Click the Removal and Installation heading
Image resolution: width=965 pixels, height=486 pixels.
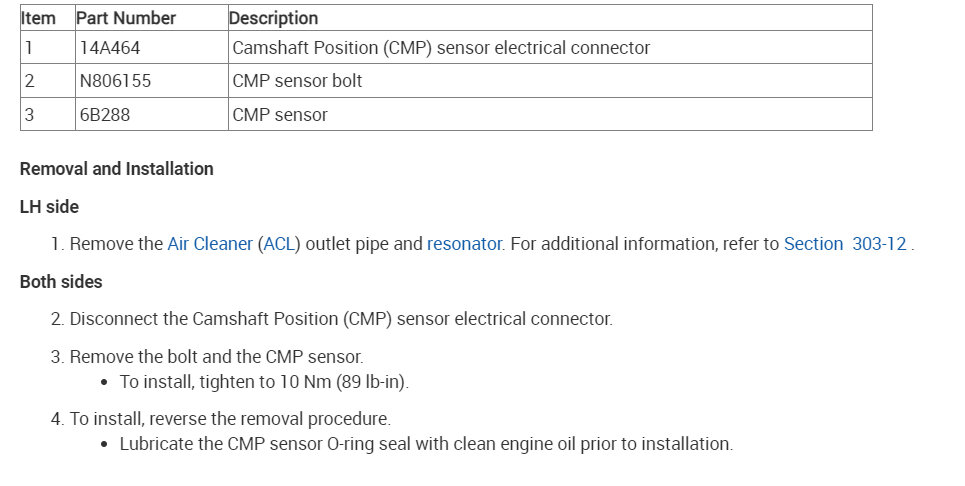click(x=117, y=169)
